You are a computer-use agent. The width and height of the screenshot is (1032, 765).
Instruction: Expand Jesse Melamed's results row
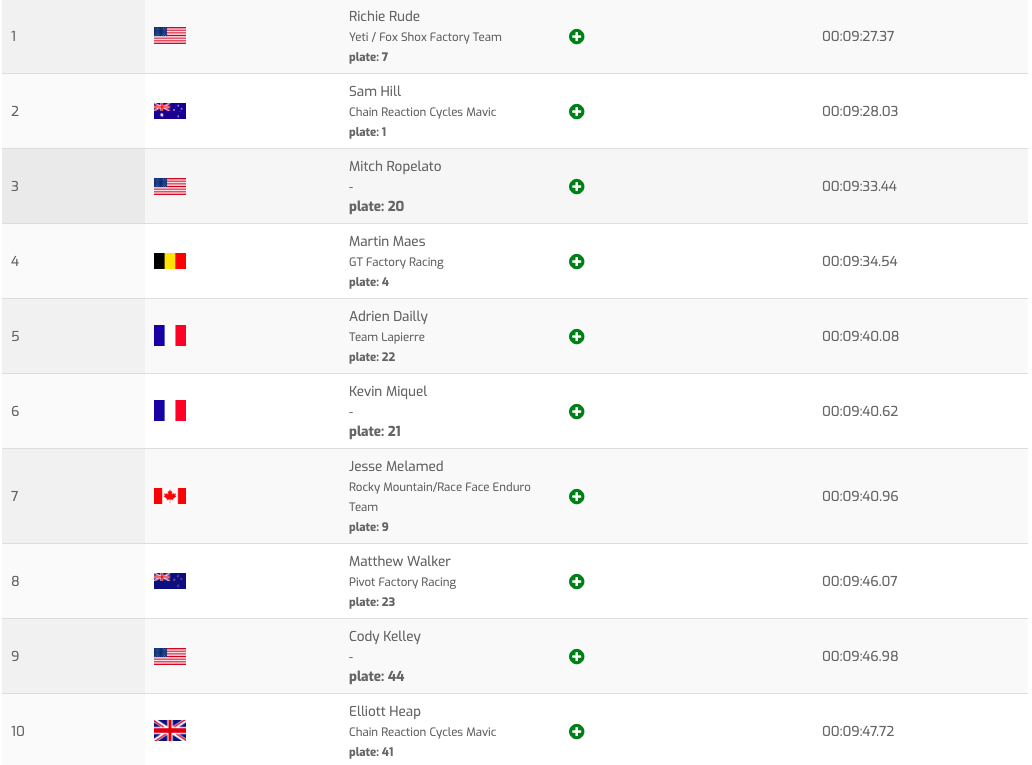(576, 497)
